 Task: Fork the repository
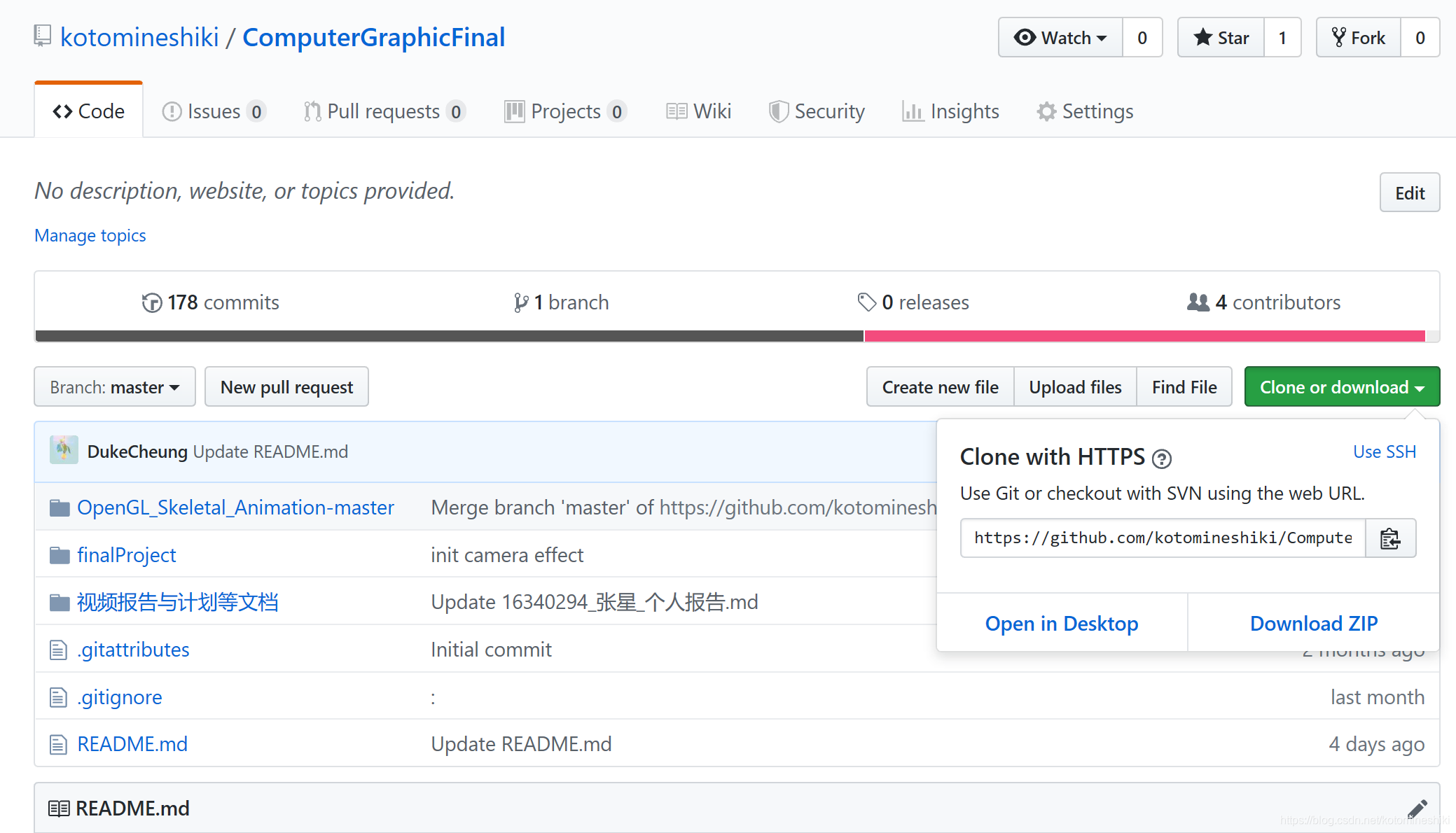(x=1359, y=37)
